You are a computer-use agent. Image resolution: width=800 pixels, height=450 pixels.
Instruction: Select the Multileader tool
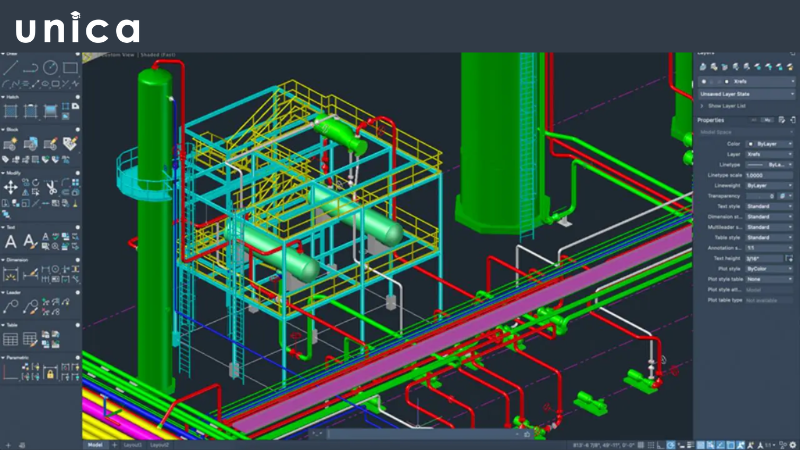coord(11,307)
